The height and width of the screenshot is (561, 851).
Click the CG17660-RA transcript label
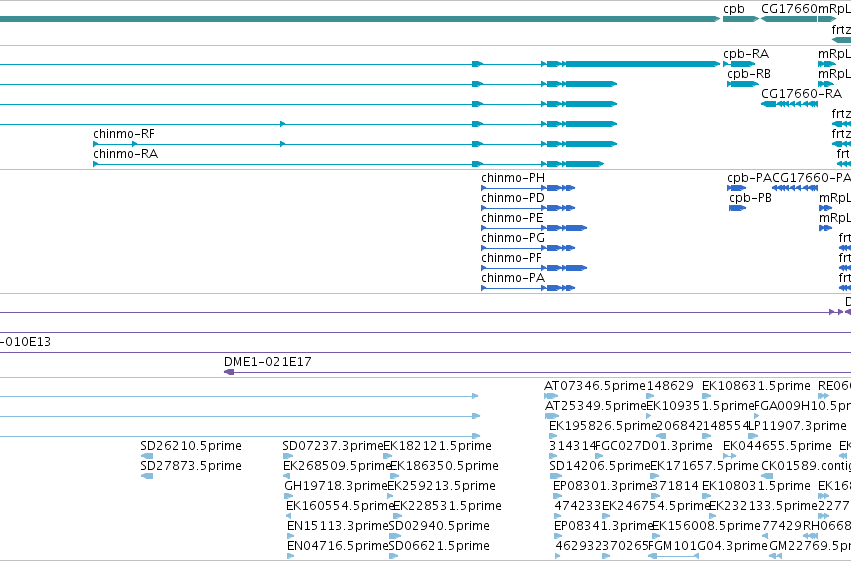coord(801,93)
